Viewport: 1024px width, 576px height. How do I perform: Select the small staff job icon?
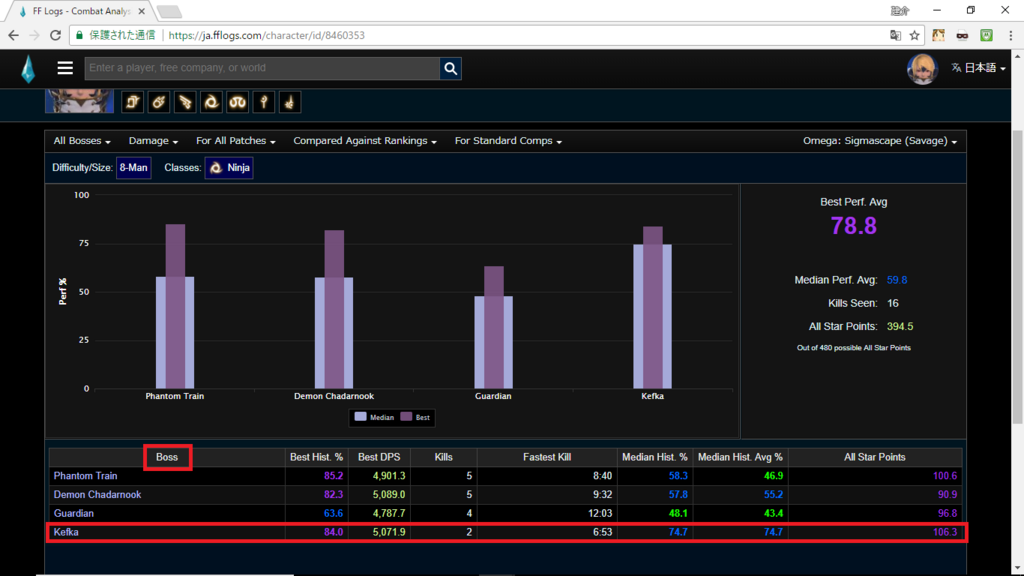(x=263, y=102)
